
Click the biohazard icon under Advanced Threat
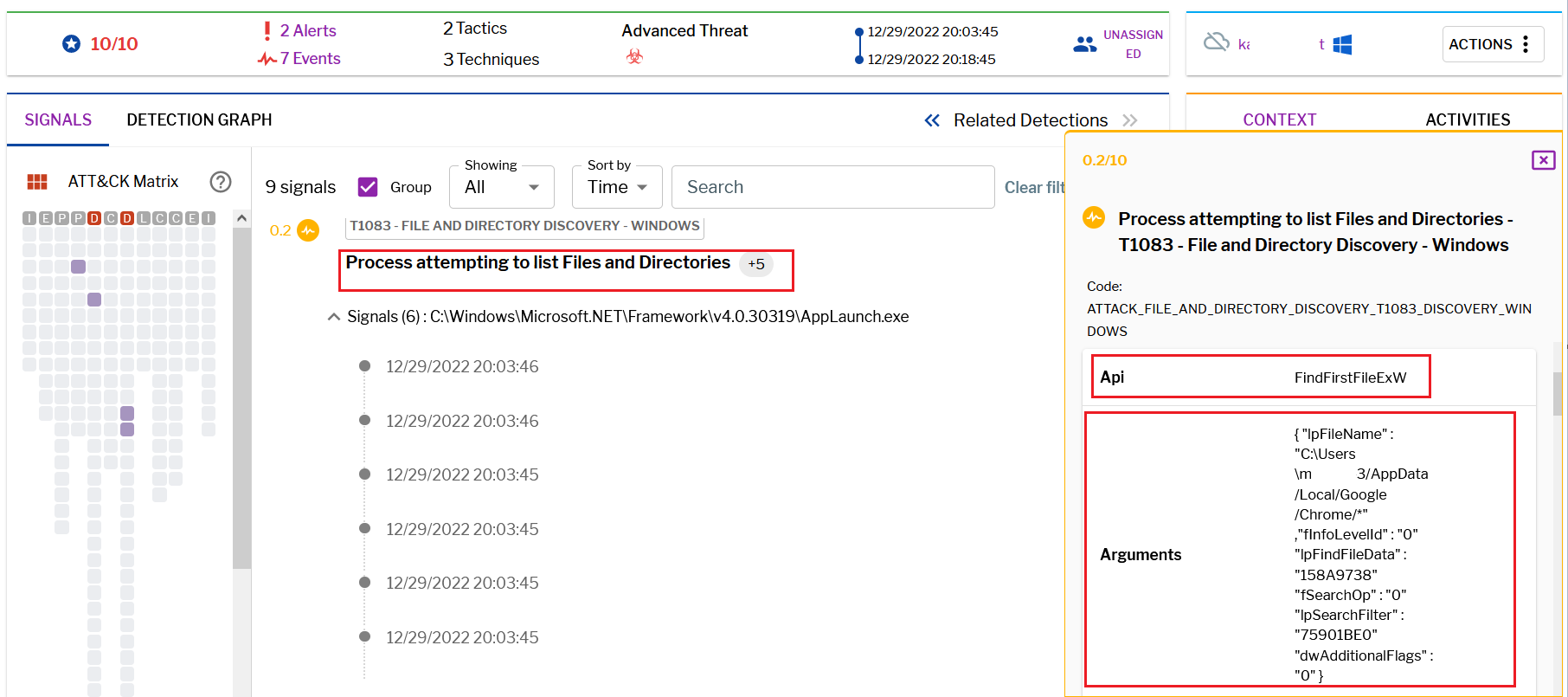pos(635,56)
